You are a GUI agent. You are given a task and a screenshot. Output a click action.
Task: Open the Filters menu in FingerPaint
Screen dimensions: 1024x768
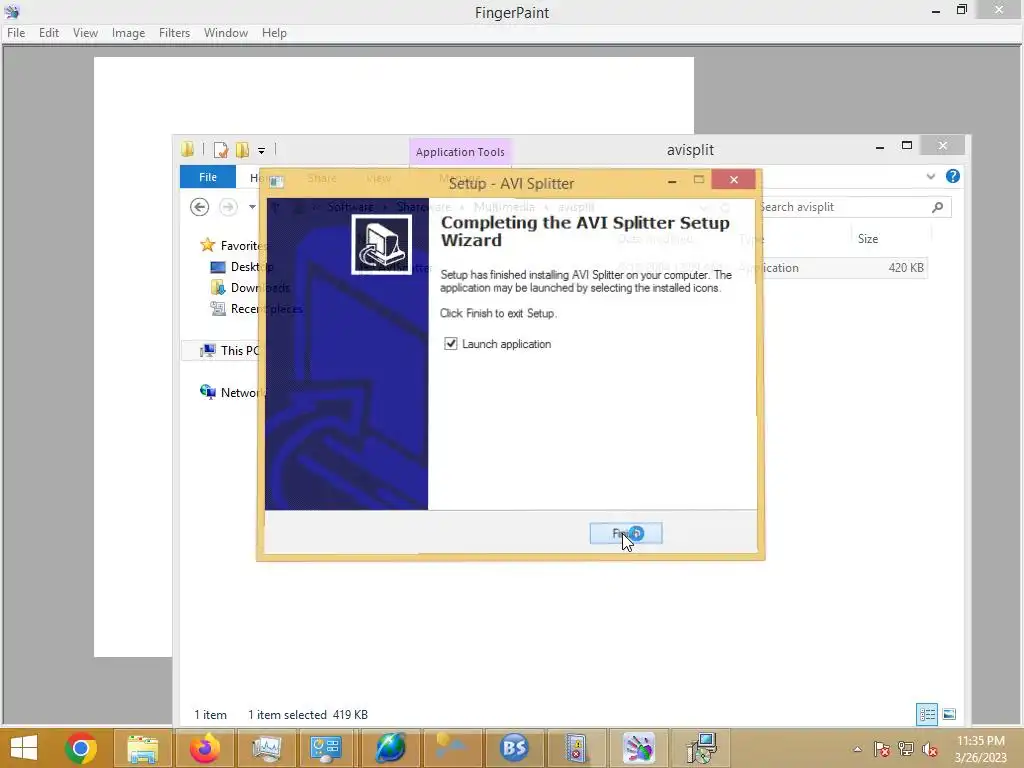coord(174,33)
